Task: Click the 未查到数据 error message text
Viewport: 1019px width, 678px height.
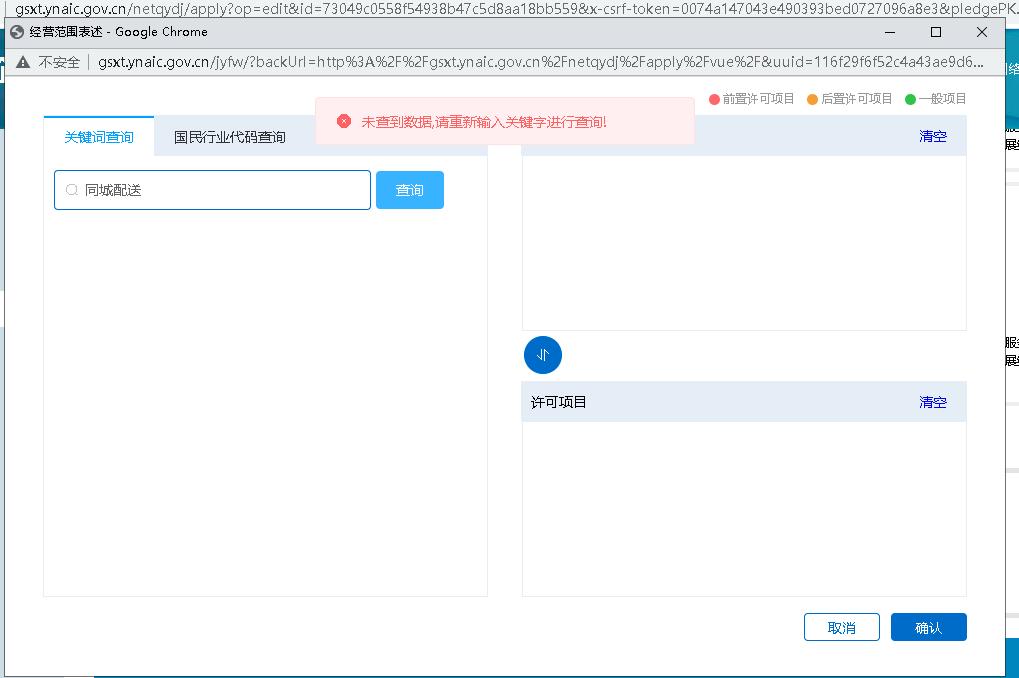Action: coord(484,122)
